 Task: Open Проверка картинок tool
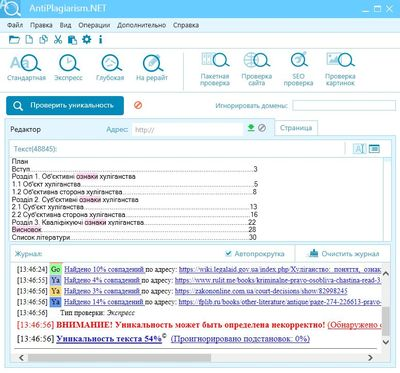[x=340, y=69]
